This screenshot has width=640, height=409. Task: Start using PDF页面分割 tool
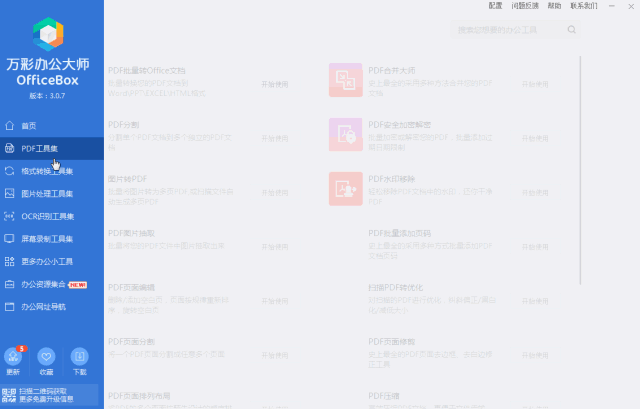(275, 356)
